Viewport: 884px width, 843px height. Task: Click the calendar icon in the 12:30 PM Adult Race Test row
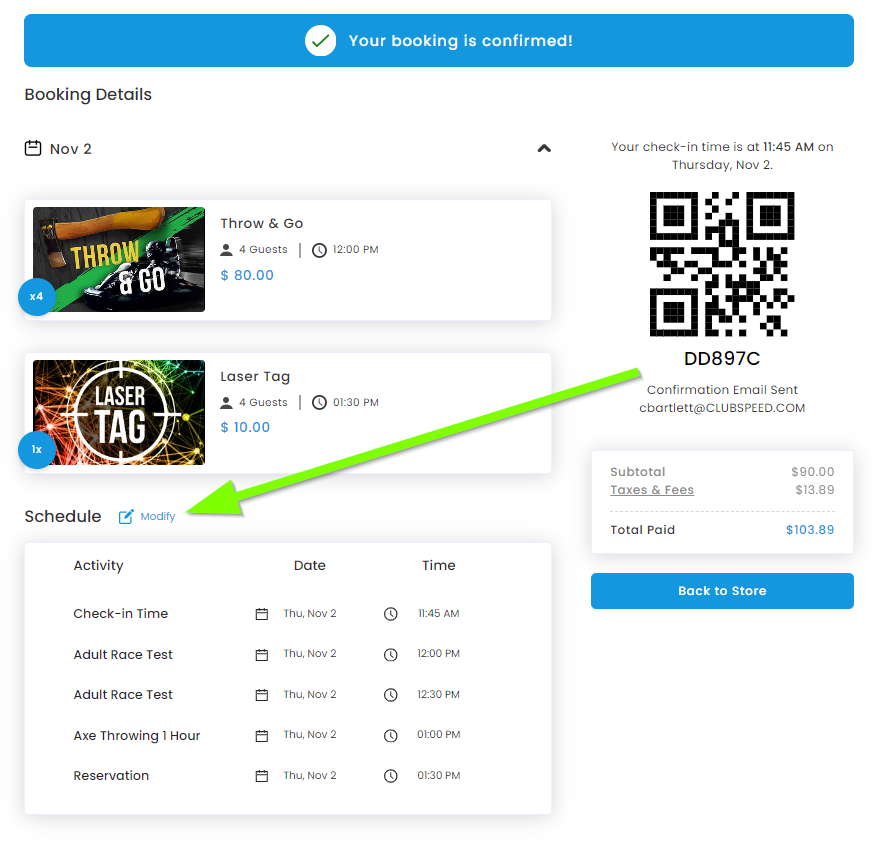[262, 695]
